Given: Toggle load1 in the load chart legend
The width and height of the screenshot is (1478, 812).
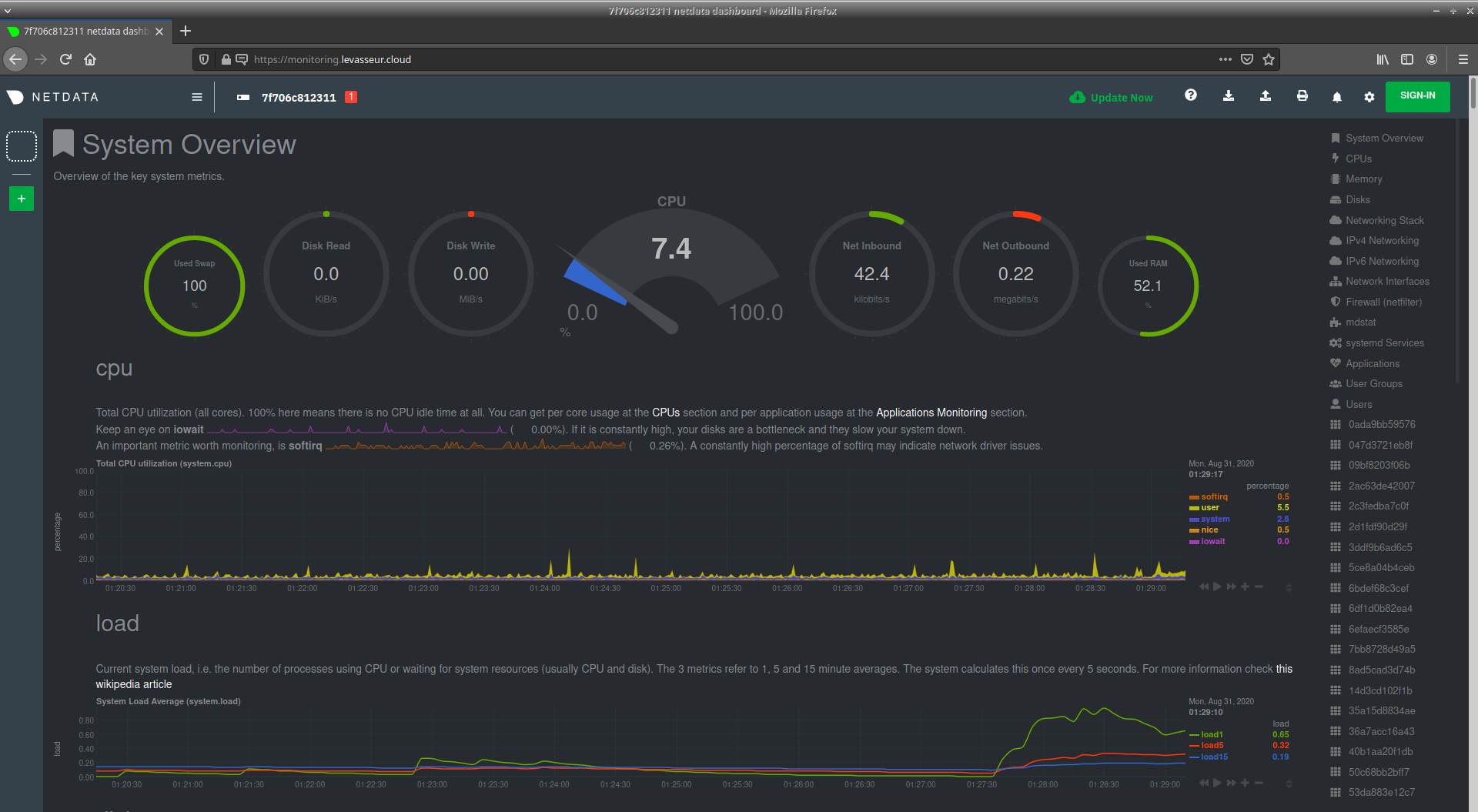Looking at the screenshot, I should [1211, 734].
